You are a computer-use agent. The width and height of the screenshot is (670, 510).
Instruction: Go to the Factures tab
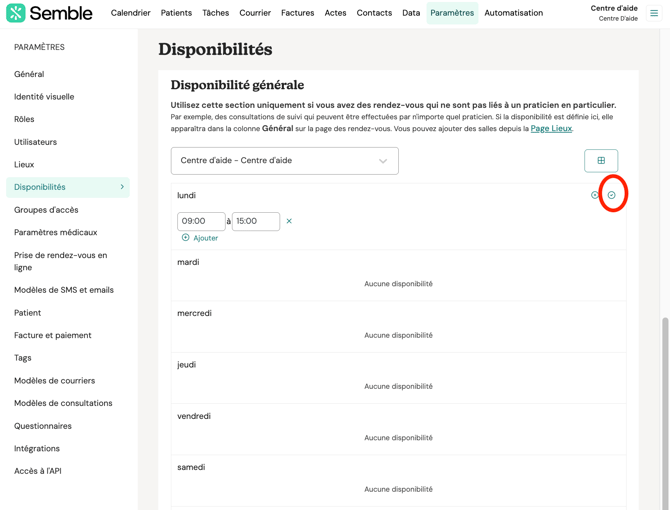297,13
